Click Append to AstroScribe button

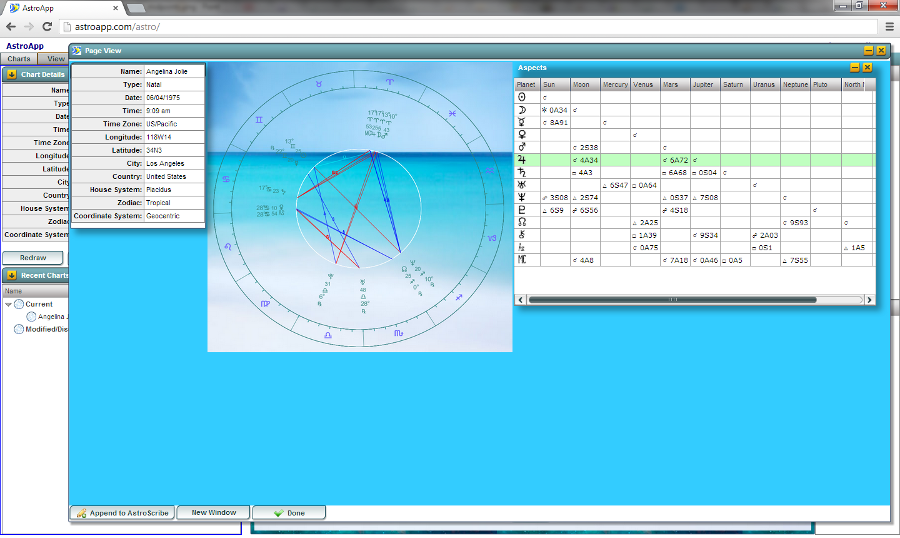click(122, 513)
